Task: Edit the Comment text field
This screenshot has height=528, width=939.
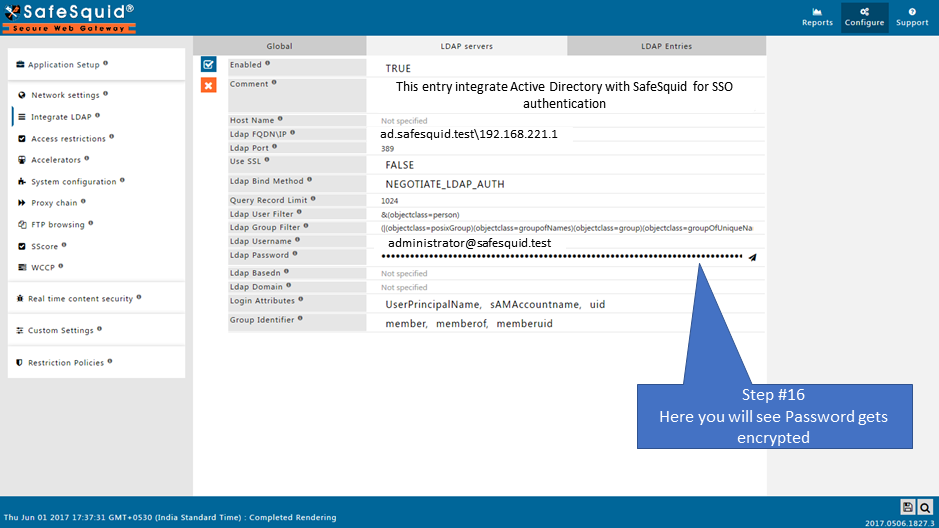Action: point(566,95)
